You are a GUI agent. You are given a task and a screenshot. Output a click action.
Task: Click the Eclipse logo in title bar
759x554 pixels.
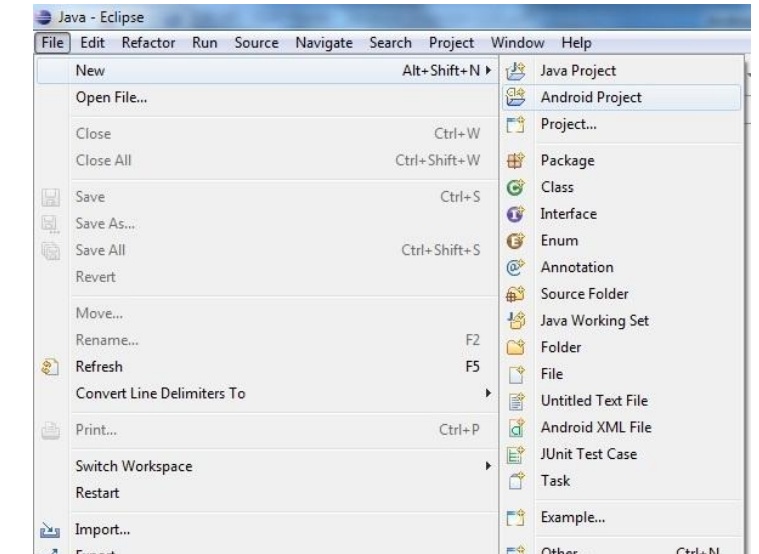[x=44, y=17]
